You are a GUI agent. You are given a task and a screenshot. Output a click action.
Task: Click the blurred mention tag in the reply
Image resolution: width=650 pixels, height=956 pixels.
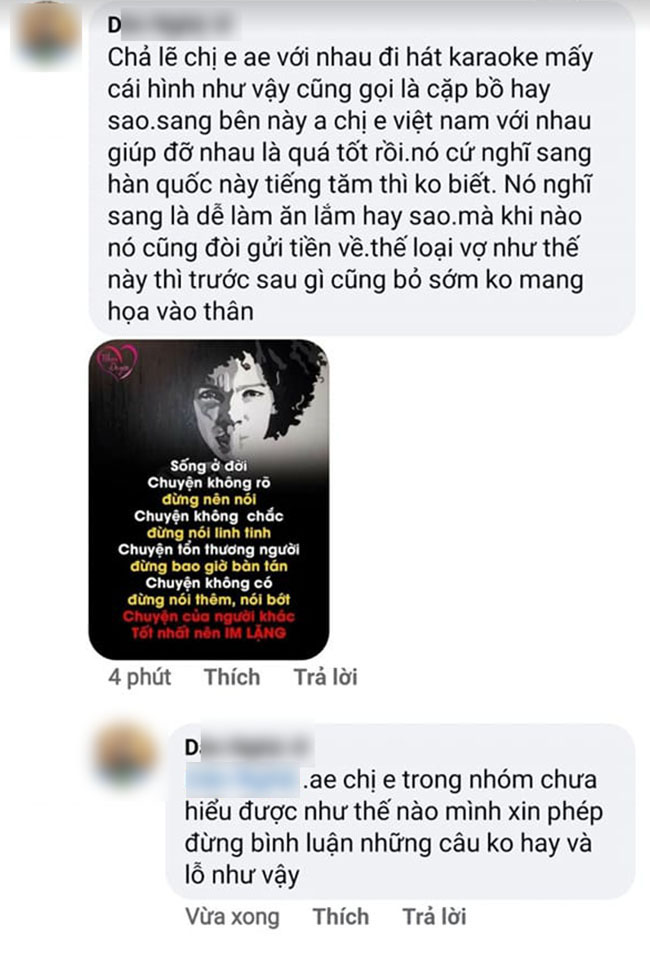coord(241,780)
